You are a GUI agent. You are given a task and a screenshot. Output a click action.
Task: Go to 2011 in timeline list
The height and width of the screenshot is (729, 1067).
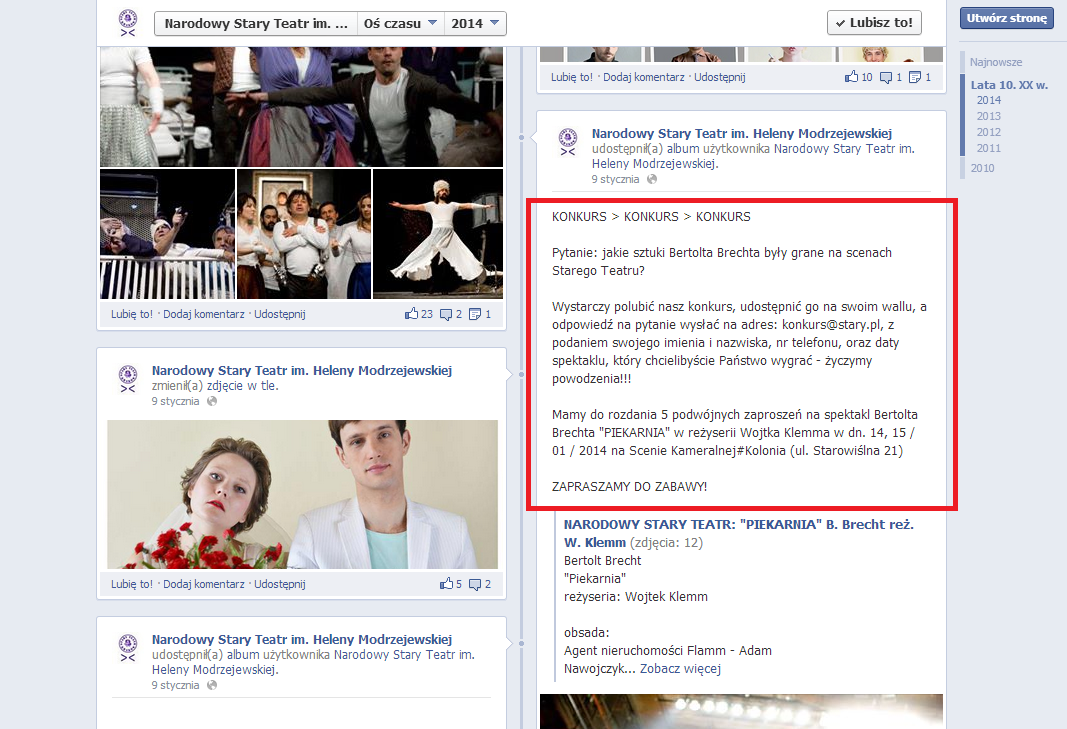989,148
